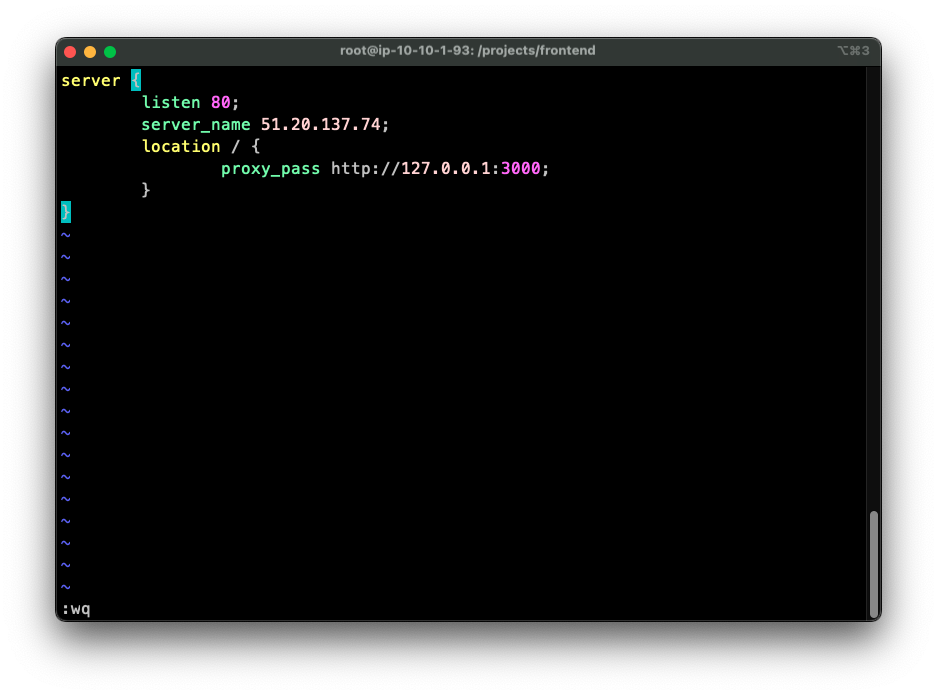Click the green zoom traffic light
The height and width of the screenshot is (695, 937).
pos(110,50)
